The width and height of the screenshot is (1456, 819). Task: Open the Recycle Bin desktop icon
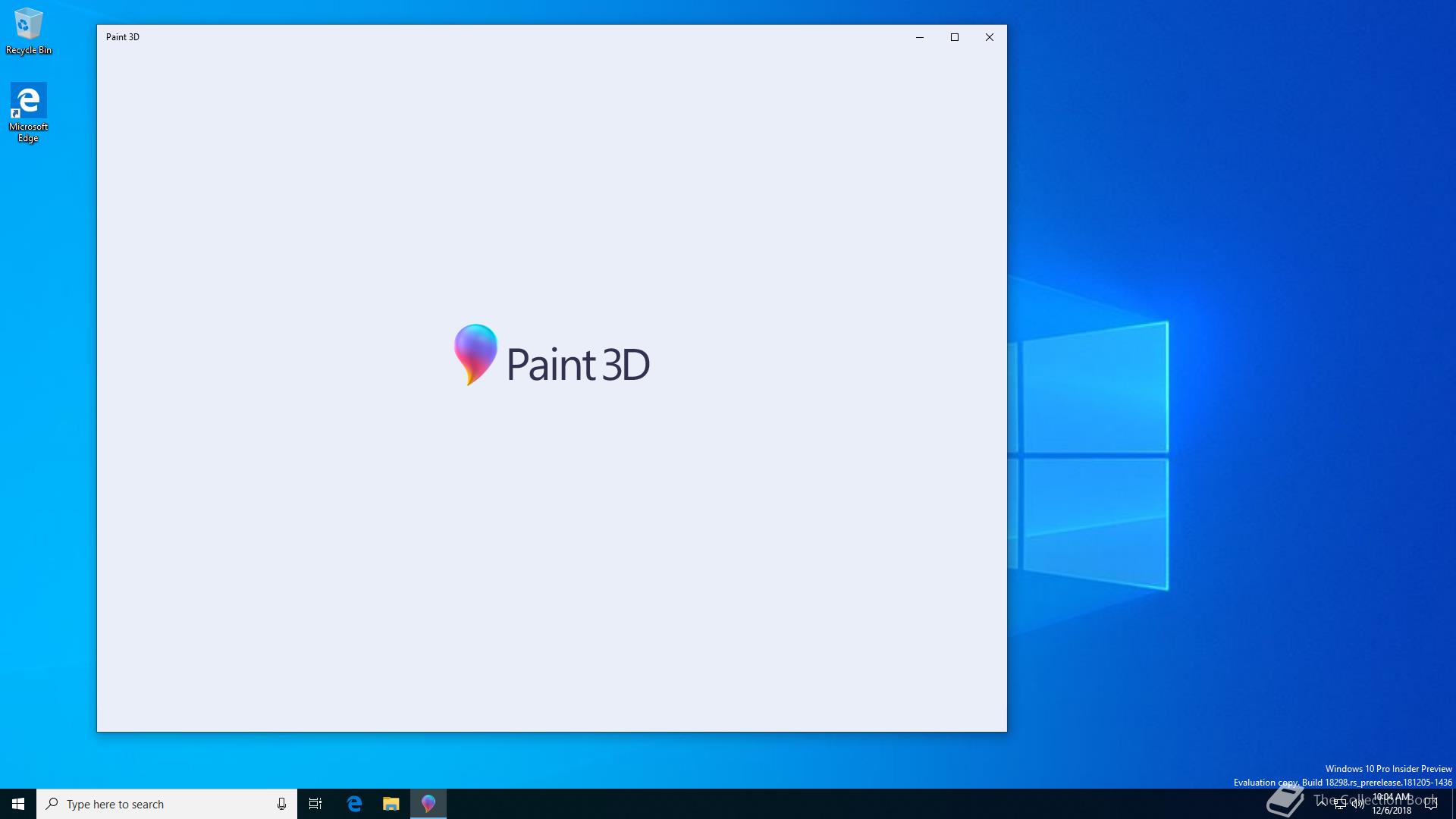point(28,30)
